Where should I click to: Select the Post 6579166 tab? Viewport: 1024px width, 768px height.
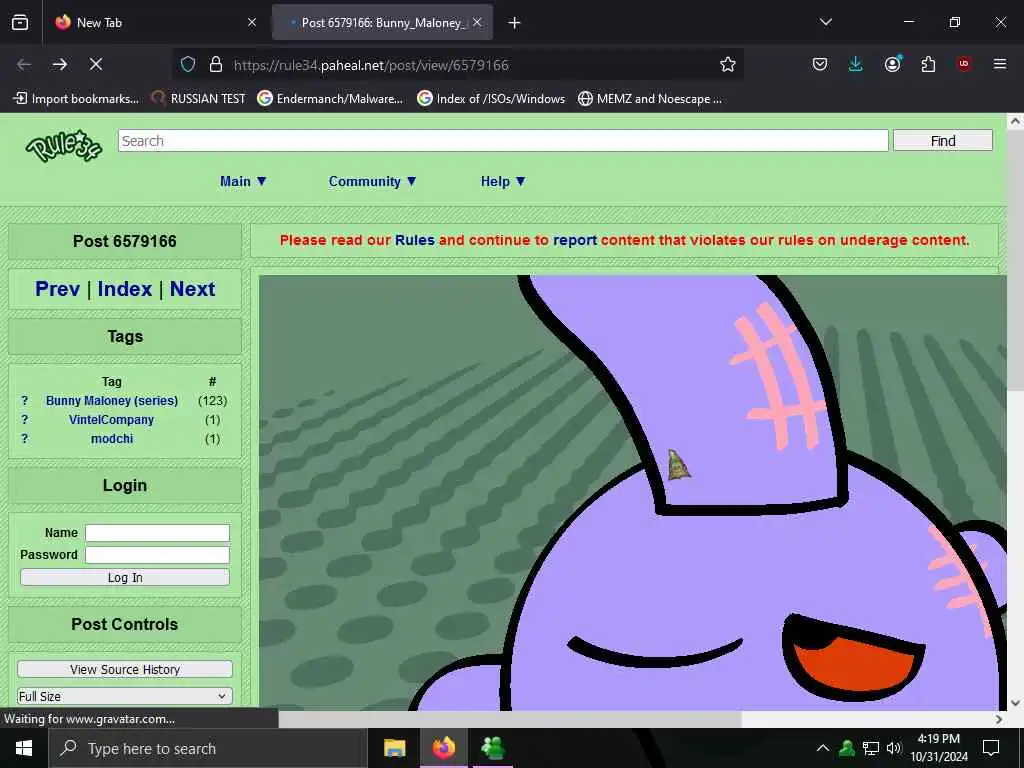(383, 22)
